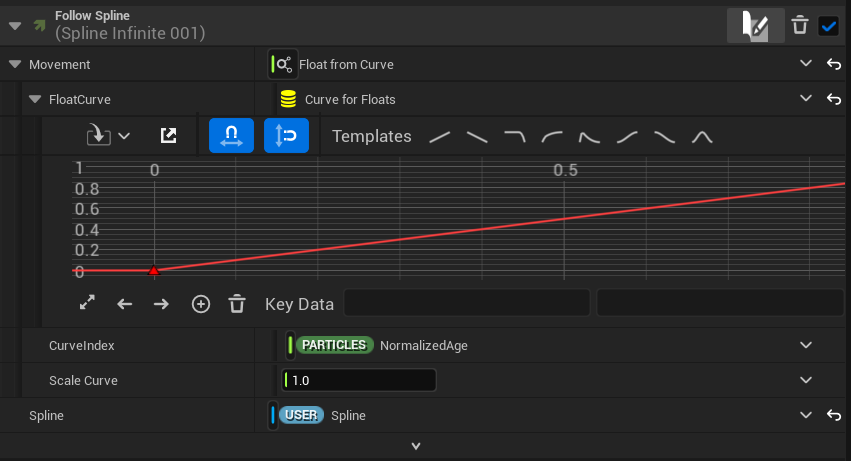
Task: Add a new key to the curve
Action: tap(200, 304)
